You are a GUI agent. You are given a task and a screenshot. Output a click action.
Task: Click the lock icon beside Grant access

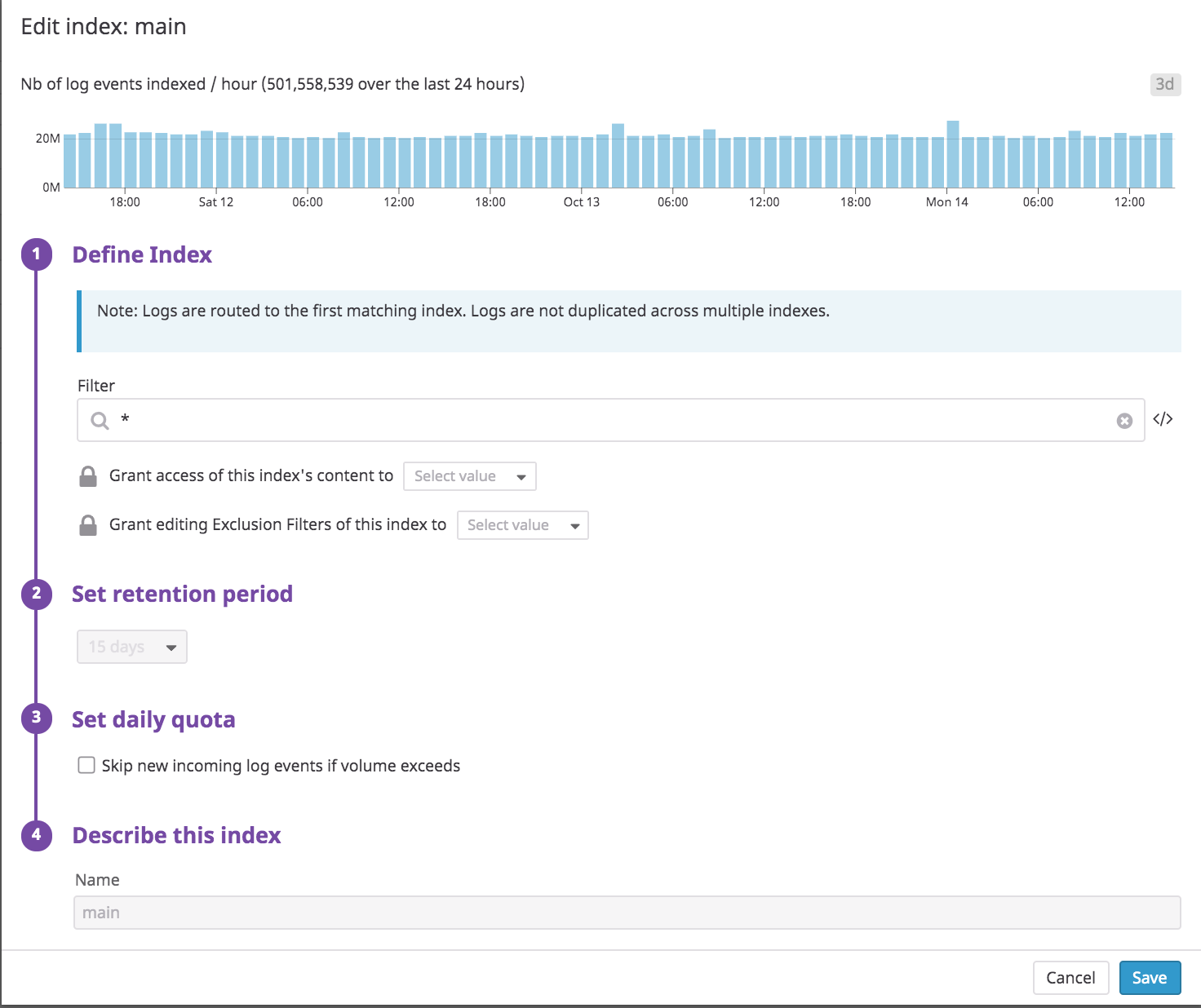[88, 476]
